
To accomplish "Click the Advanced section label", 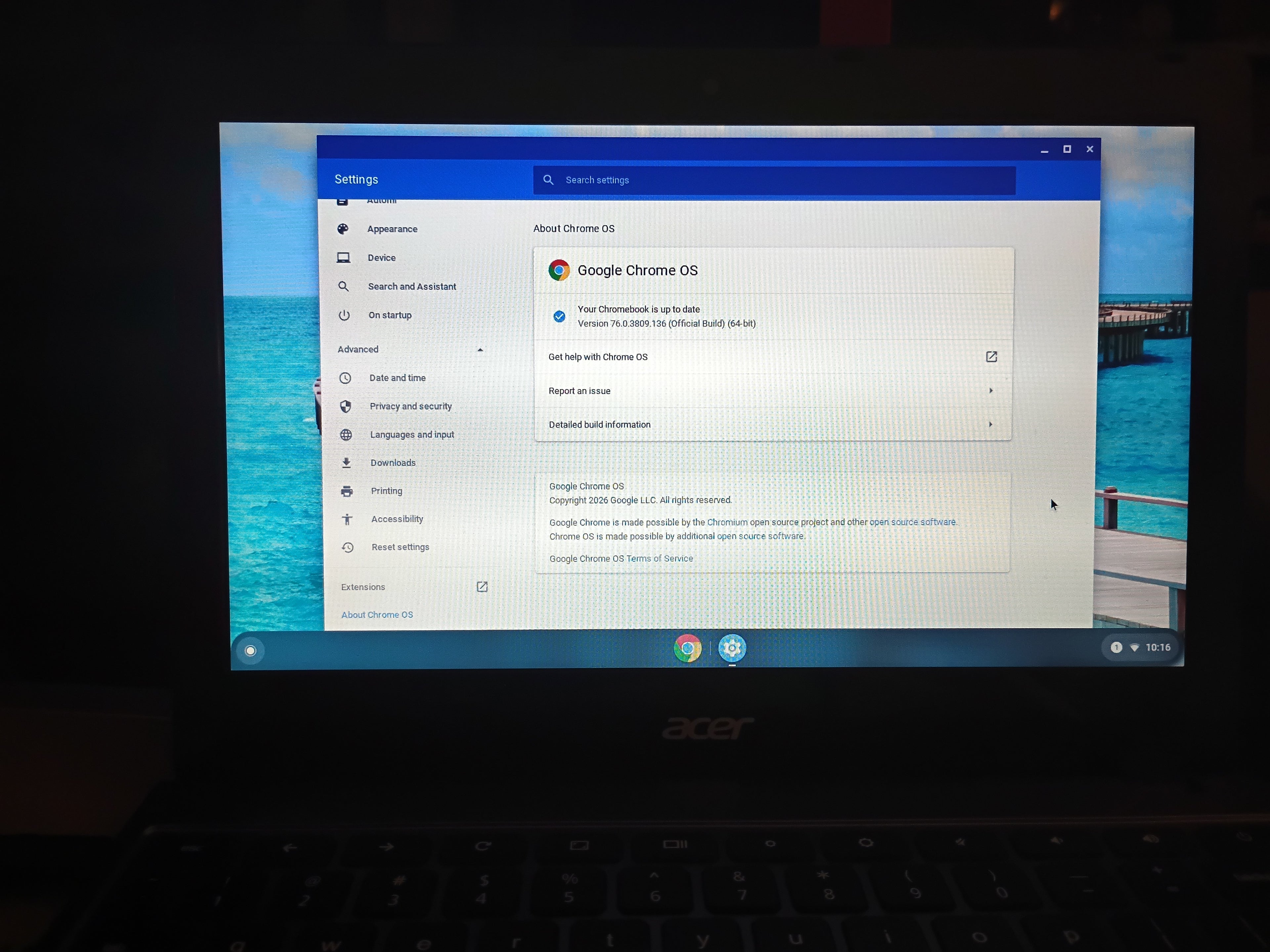I will (358, 349).
